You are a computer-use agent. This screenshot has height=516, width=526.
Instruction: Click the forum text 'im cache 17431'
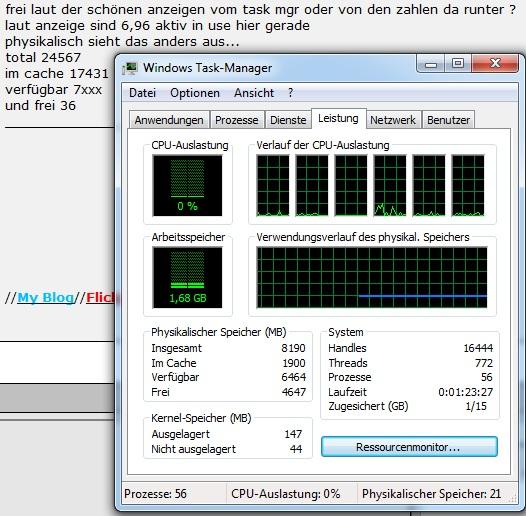click(x=57, y=73)
